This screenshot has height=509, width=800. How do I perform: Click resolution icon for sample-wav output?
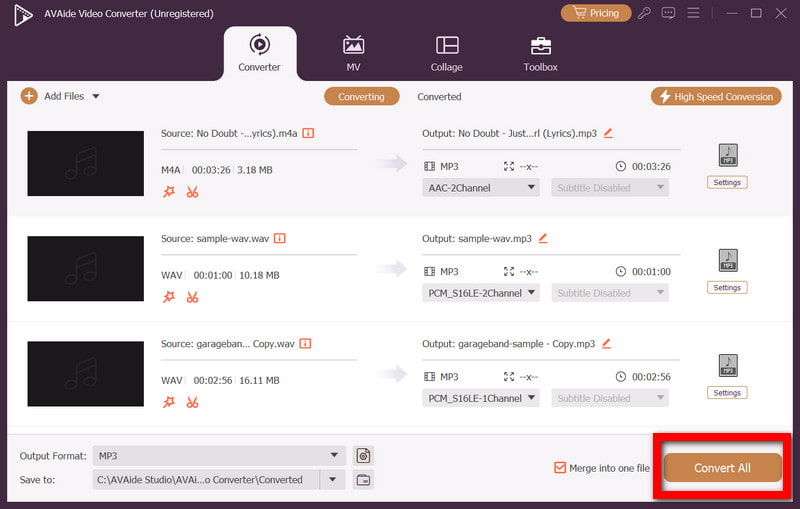[x=509, y=271]
